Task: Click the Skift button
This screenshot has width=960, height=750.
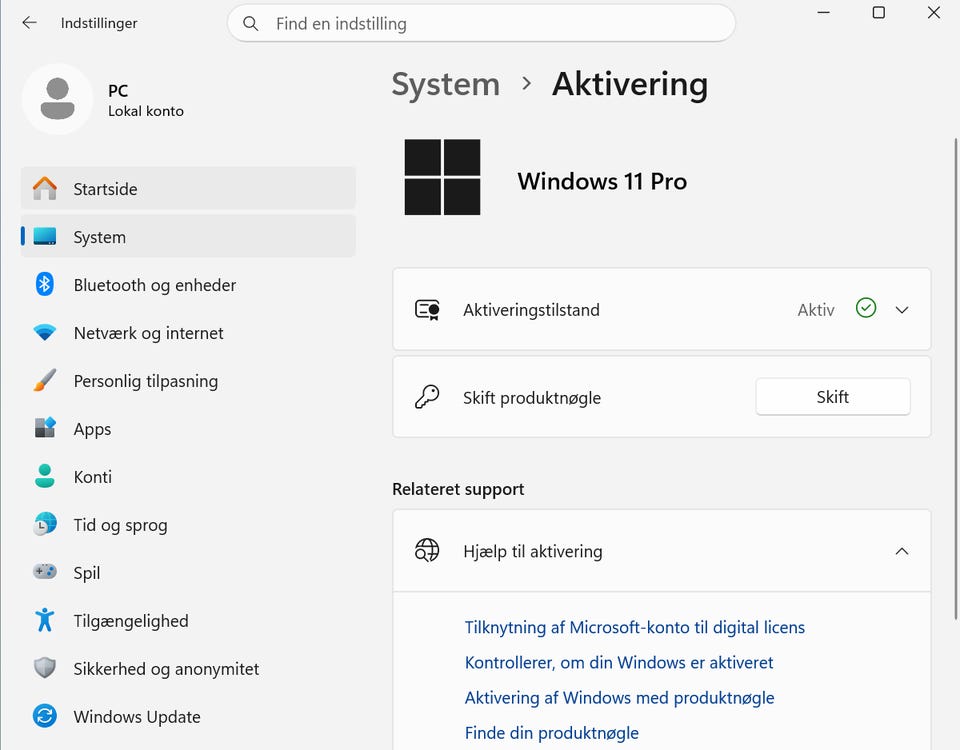Action: click(833, 397)
